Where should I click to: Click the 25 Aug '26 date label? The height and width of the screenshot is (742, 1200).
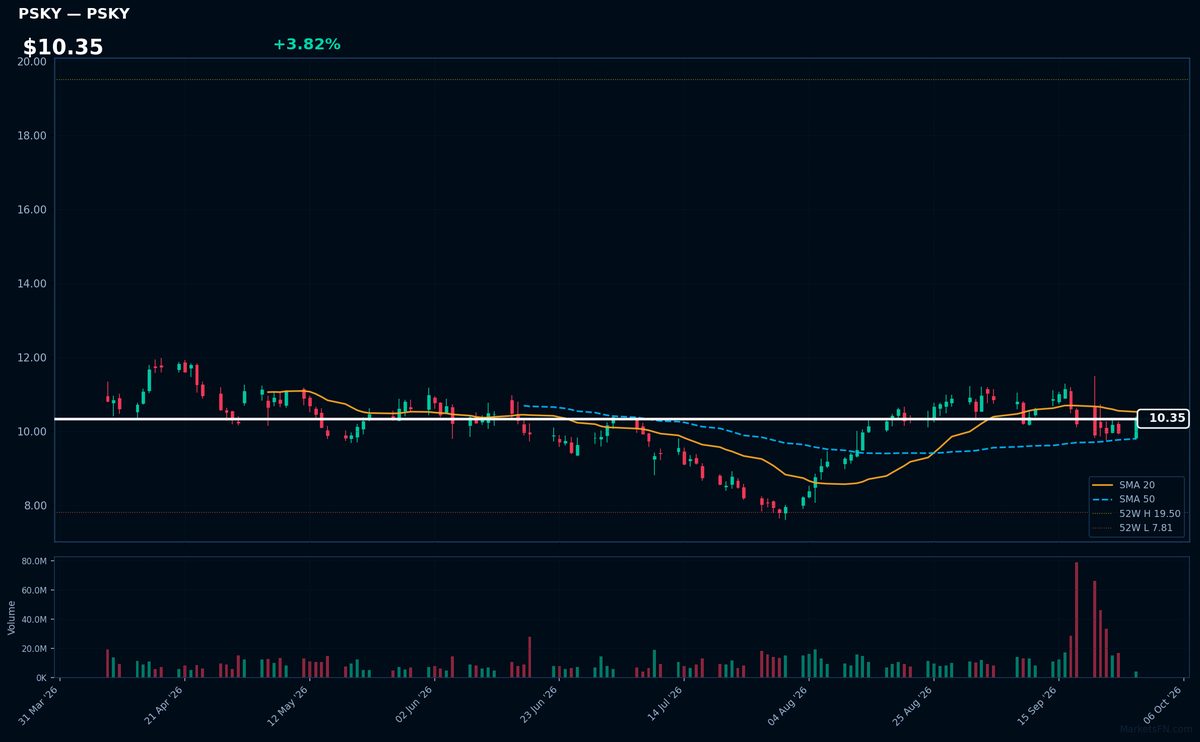point(911,704)
